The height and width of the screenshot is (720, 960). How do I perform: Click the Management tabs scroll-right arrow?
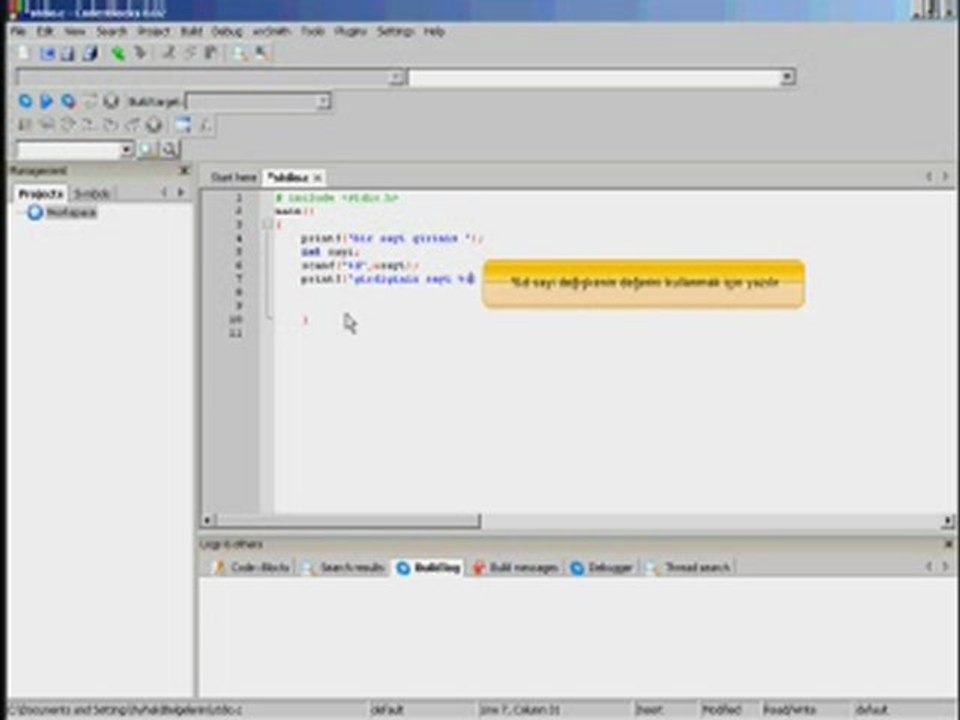click(181, 193)
